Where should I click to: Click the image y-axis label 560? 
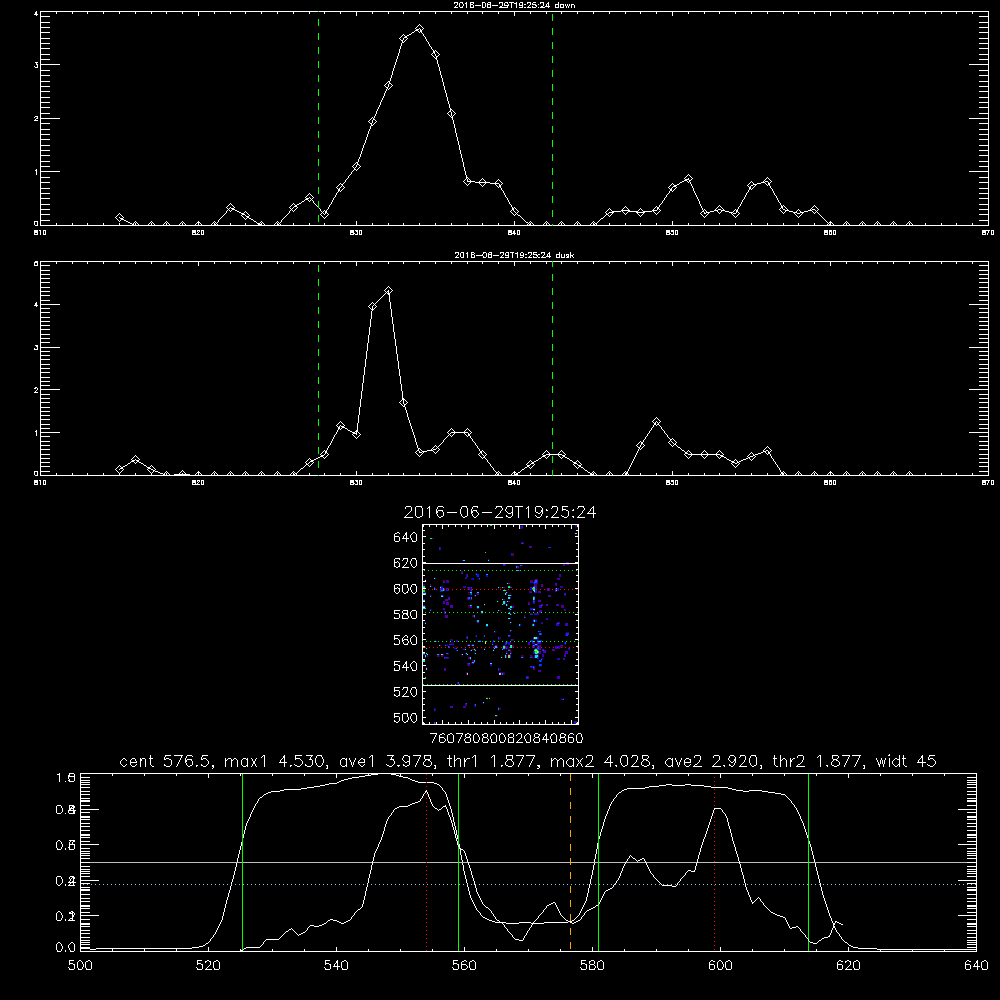(x=406, y=640)
